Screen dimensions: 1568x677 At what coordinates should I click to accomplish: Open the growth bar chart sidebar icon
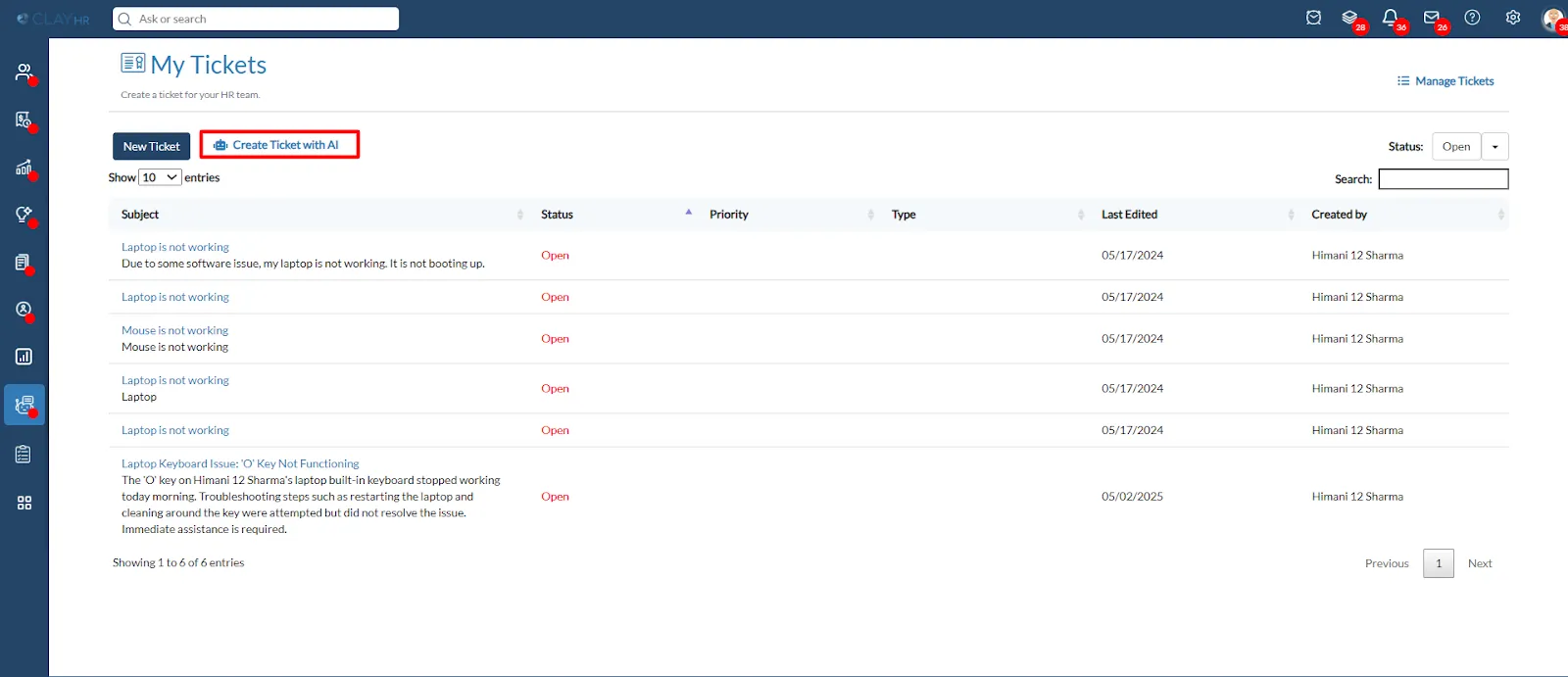point(24,168)
